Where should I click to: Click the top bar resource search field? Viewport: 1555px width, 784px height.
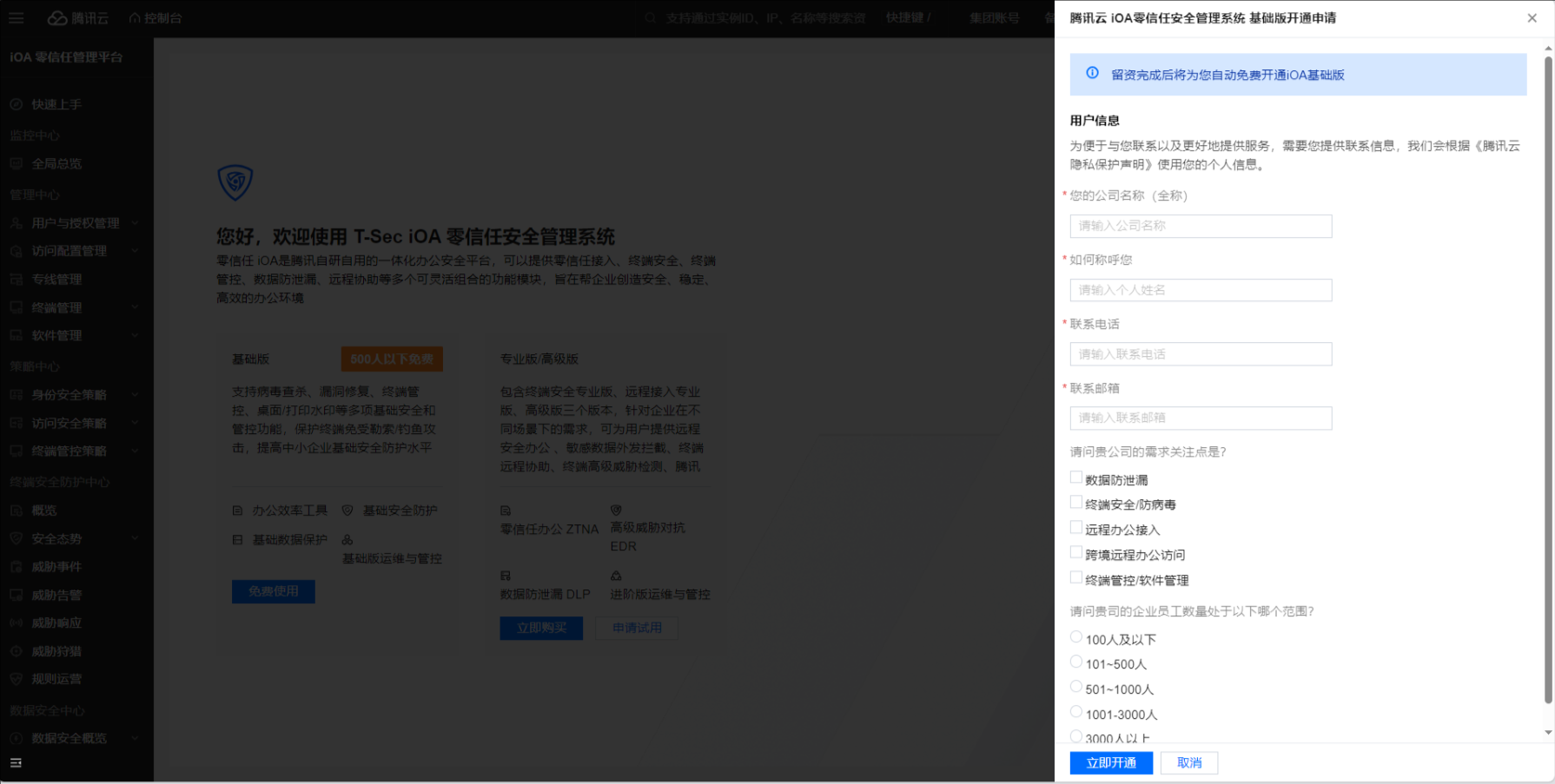756,18
